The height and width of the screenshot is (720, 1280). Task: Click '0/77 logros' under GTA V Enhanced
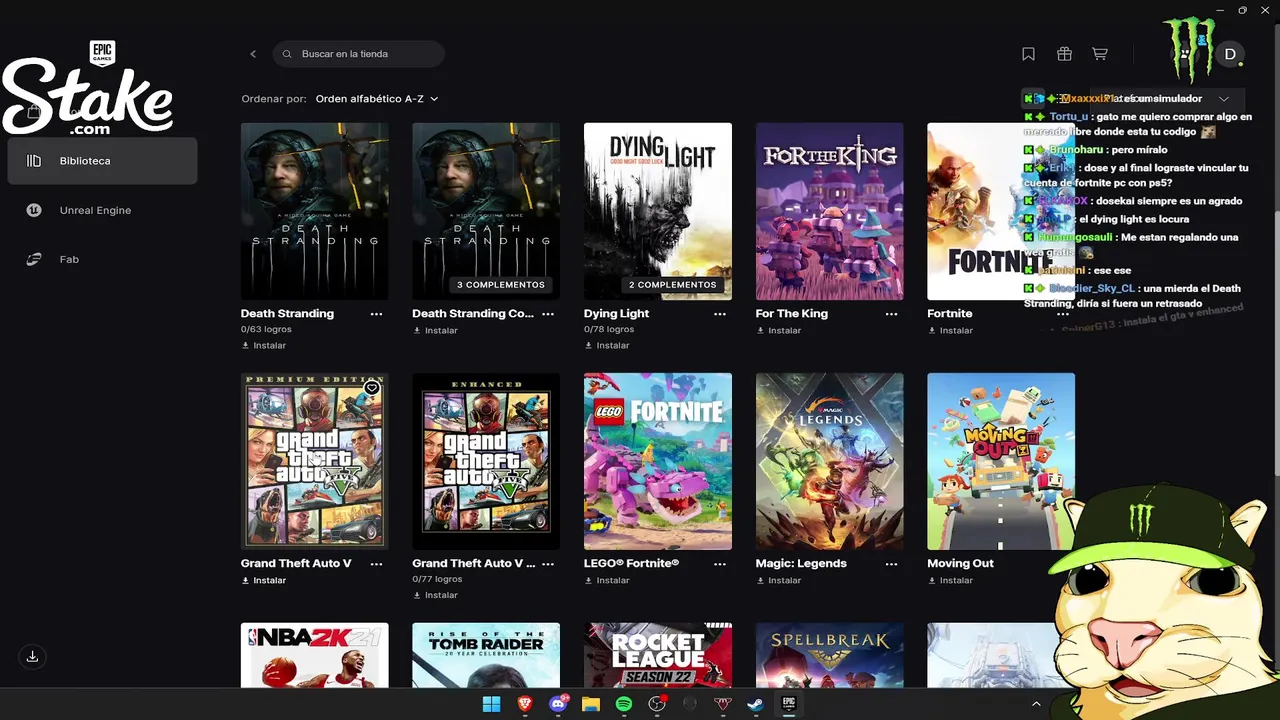pyautogui.click(x=437, y=579)
